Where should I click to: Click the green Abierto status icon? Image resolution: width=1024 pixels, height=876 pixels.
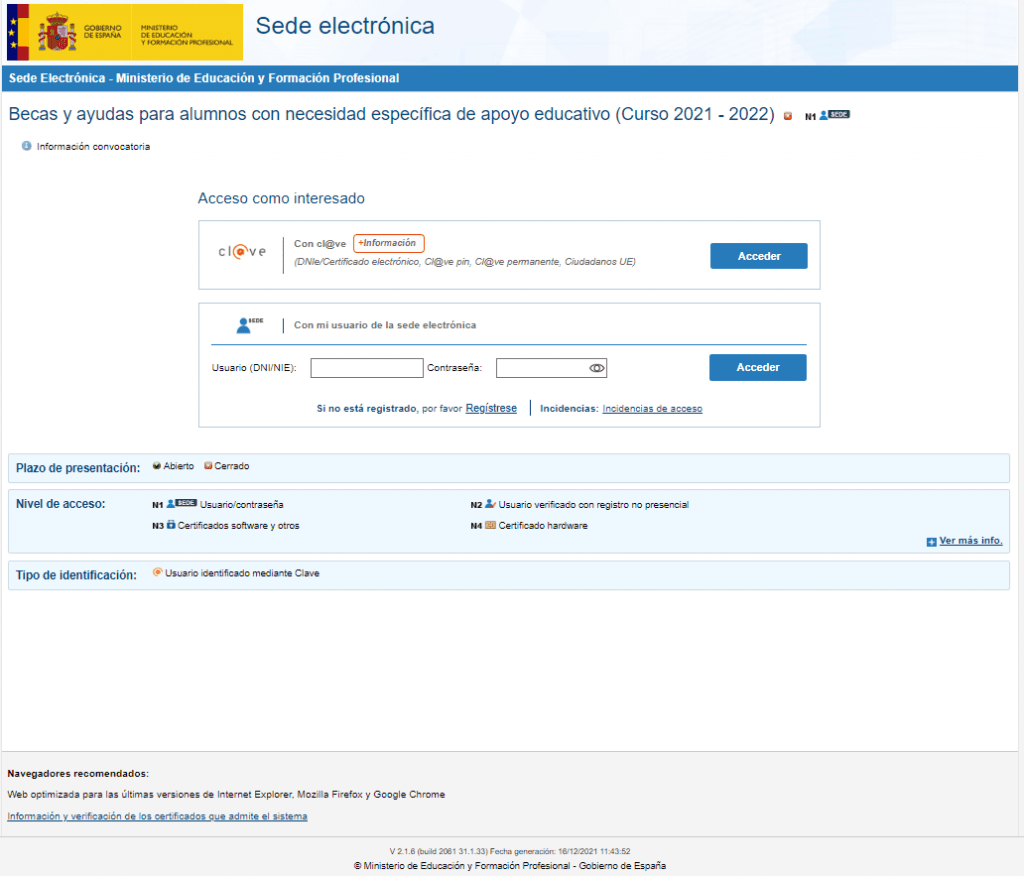pos(157,466)
